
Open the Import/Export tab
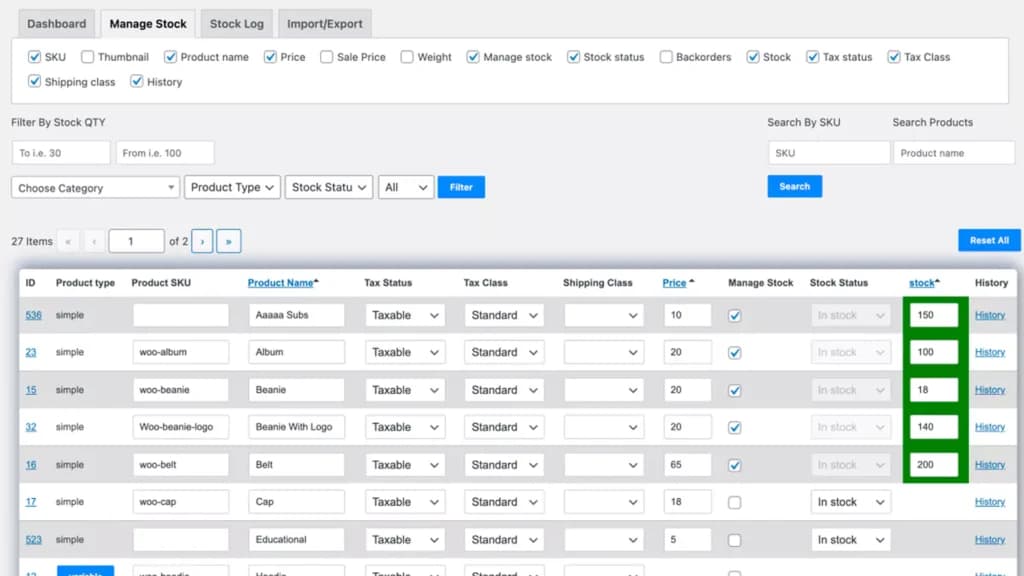(x=325, y=24)
